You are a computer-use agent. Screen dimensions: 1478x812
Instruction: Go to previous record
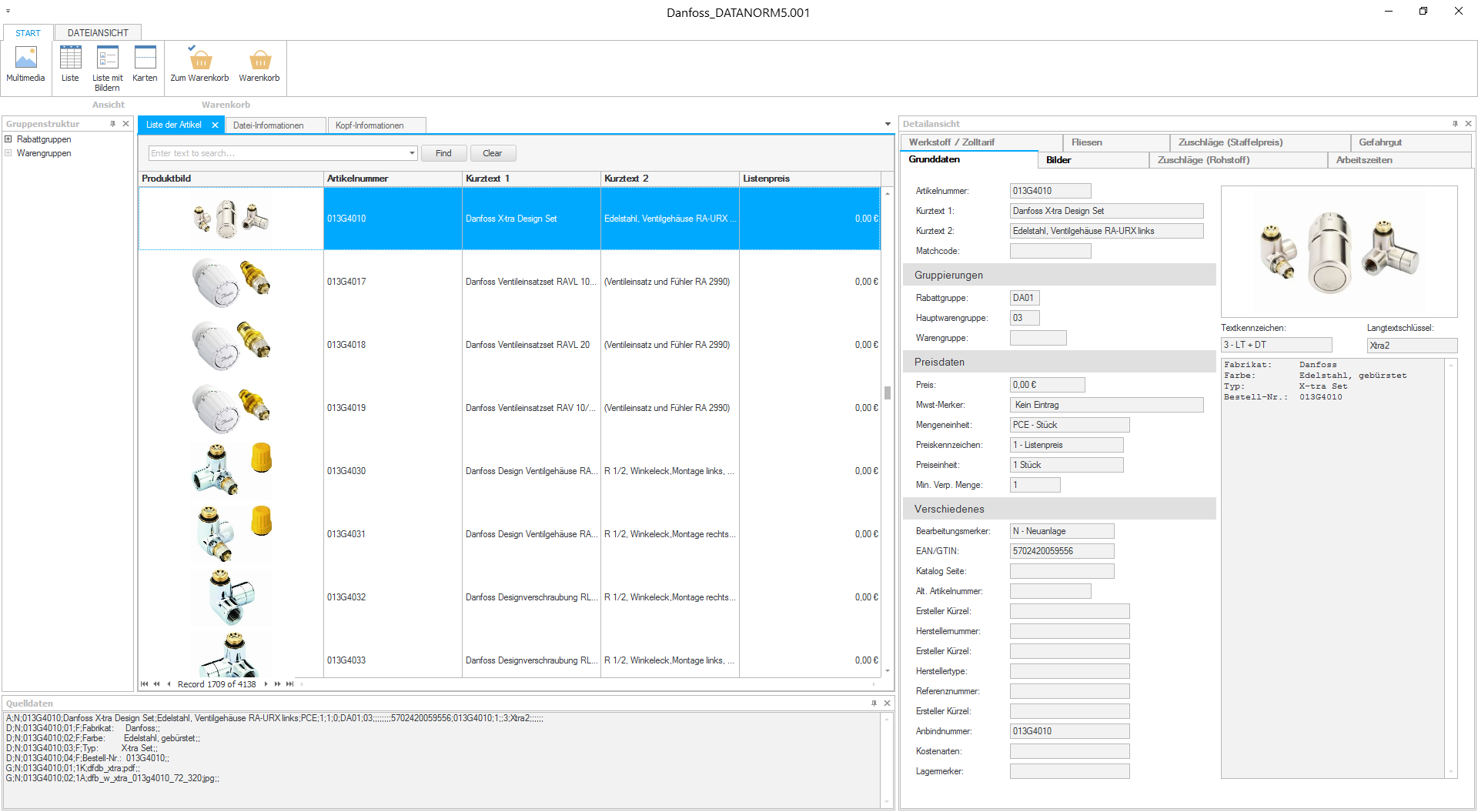pyautogui.click(x=169, y=683)
